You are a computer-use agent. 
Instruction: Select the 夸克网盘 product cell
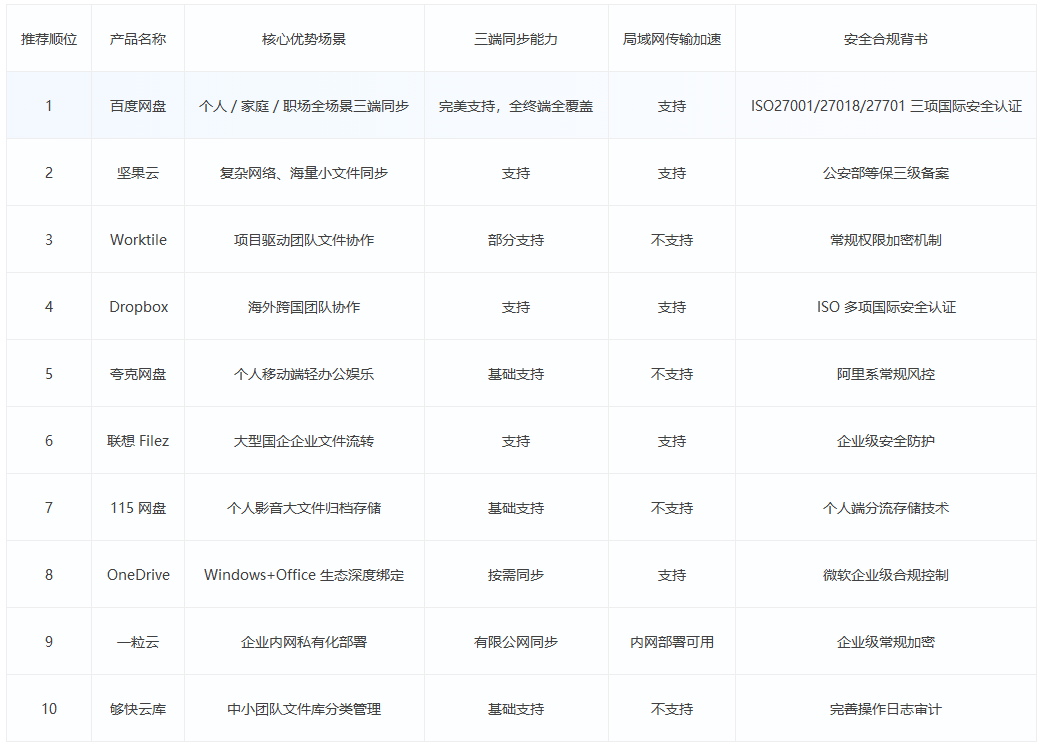pyautogui.click(x=138, y=374)
